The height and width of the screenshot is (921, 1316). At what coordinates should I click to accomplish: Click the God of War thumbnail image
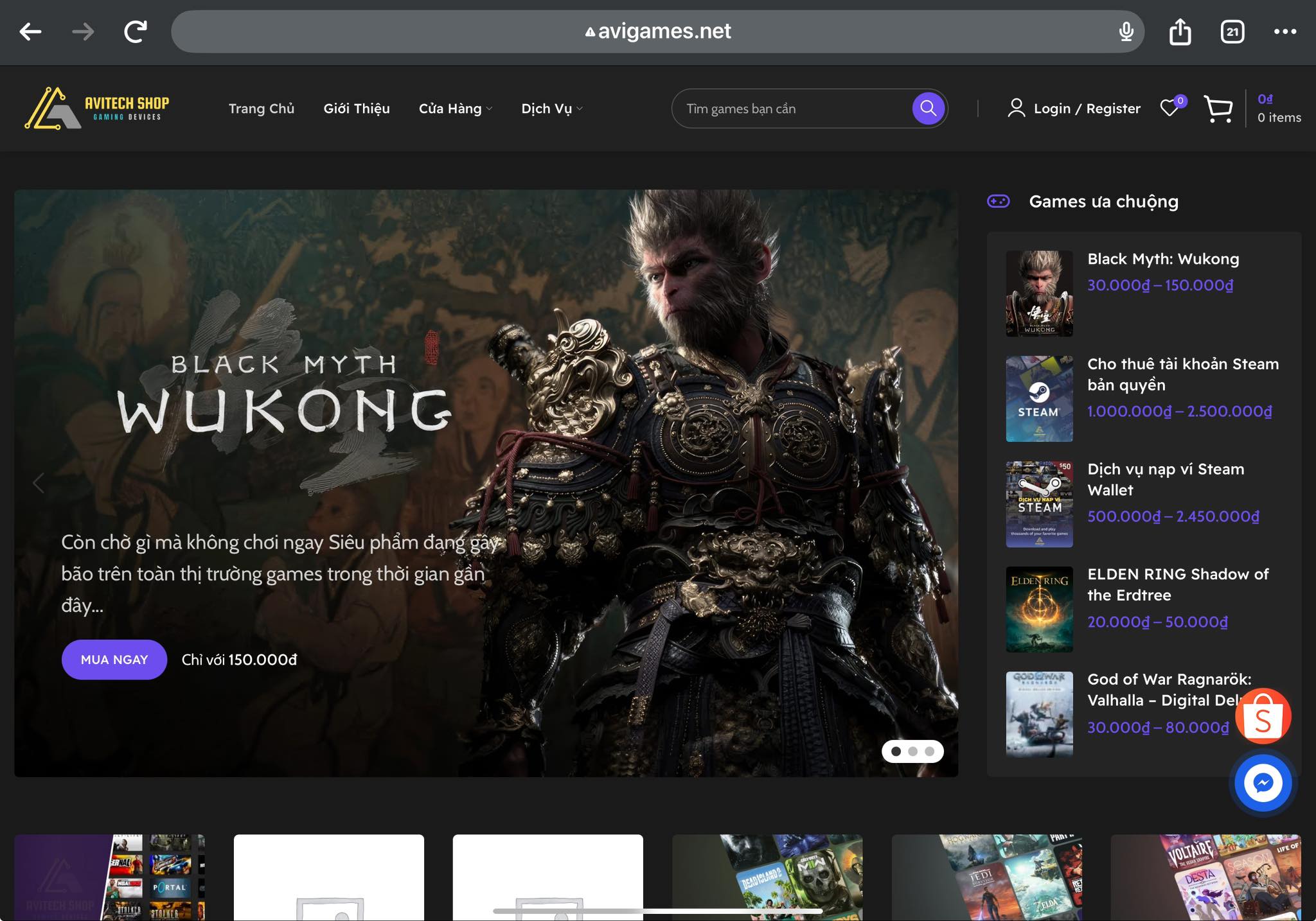coord(1039,714)
